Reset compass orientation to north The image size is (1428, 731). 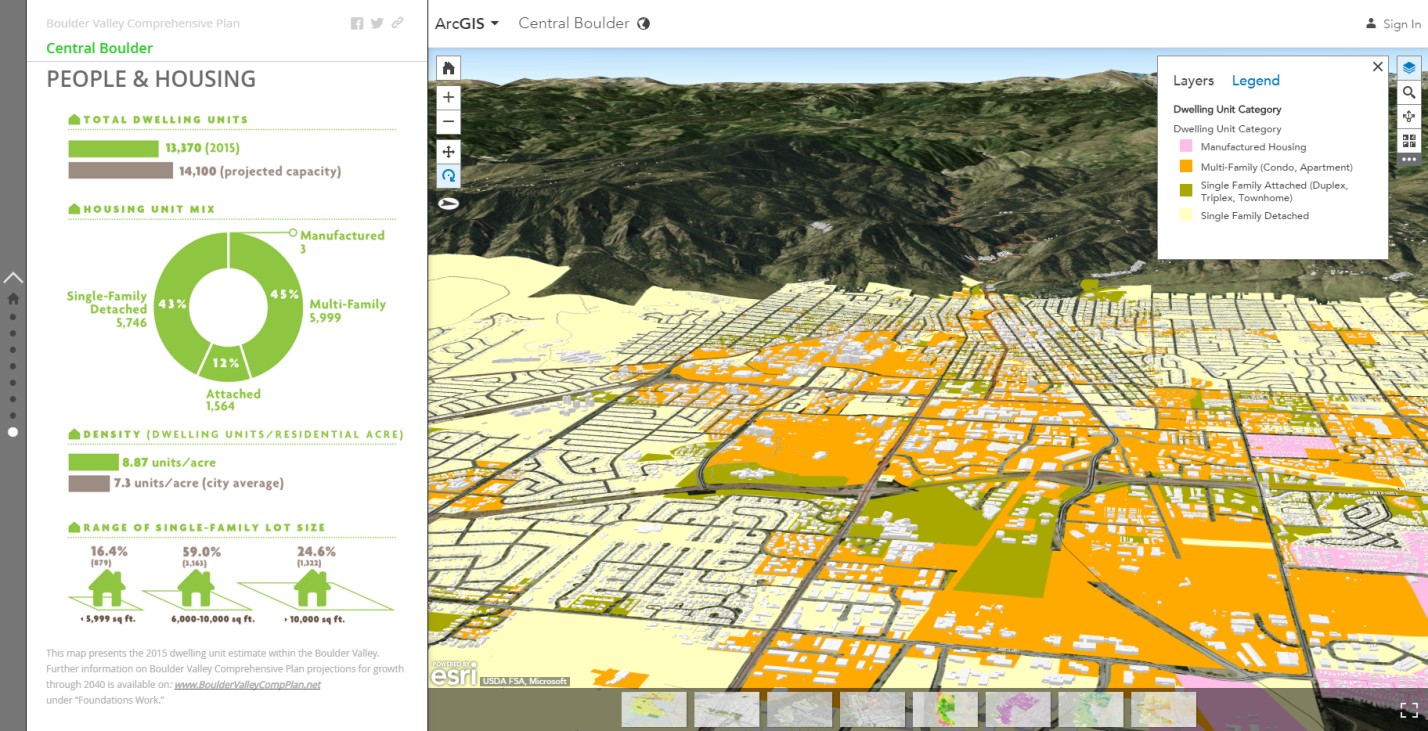(448, 203)
